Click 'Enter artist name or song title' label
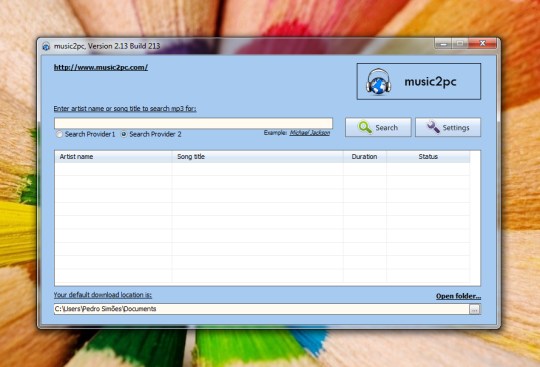Screen dimensions: 540x367 coord(125,108)
